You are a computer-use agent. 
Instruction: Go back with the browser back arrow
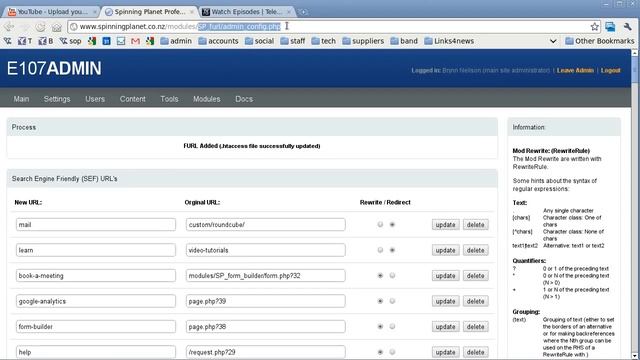tap(9, 27)
